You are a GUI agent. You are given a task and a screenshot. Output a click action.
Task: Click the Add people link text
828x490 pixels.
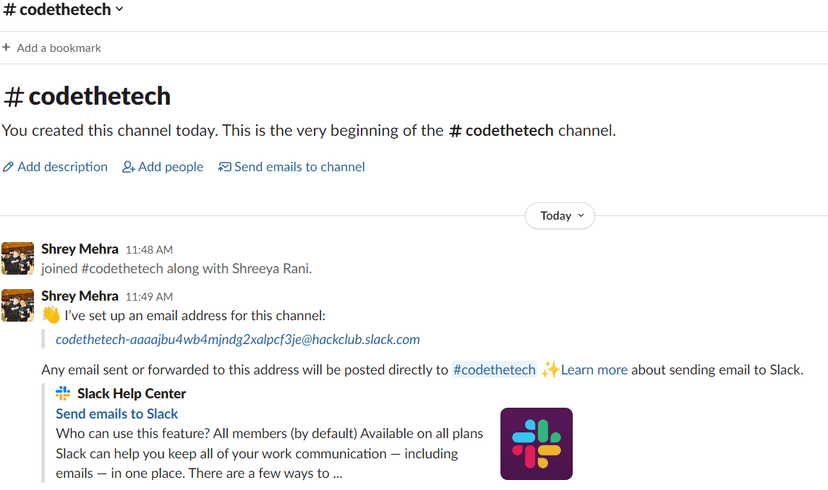pos(170,167)
